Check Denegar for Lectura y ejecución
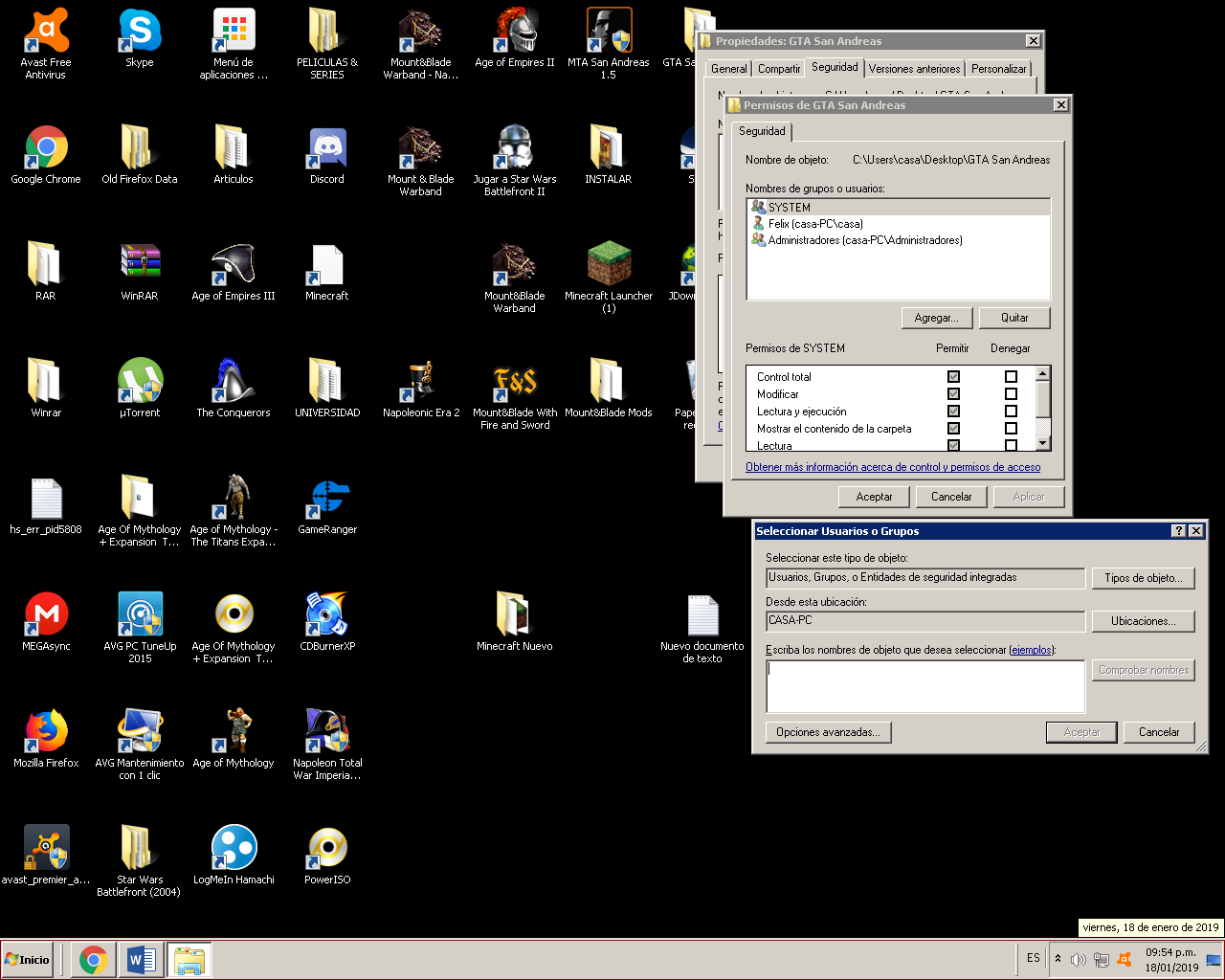Viewport: 1225px width, 980px height. pos(1011,412)
